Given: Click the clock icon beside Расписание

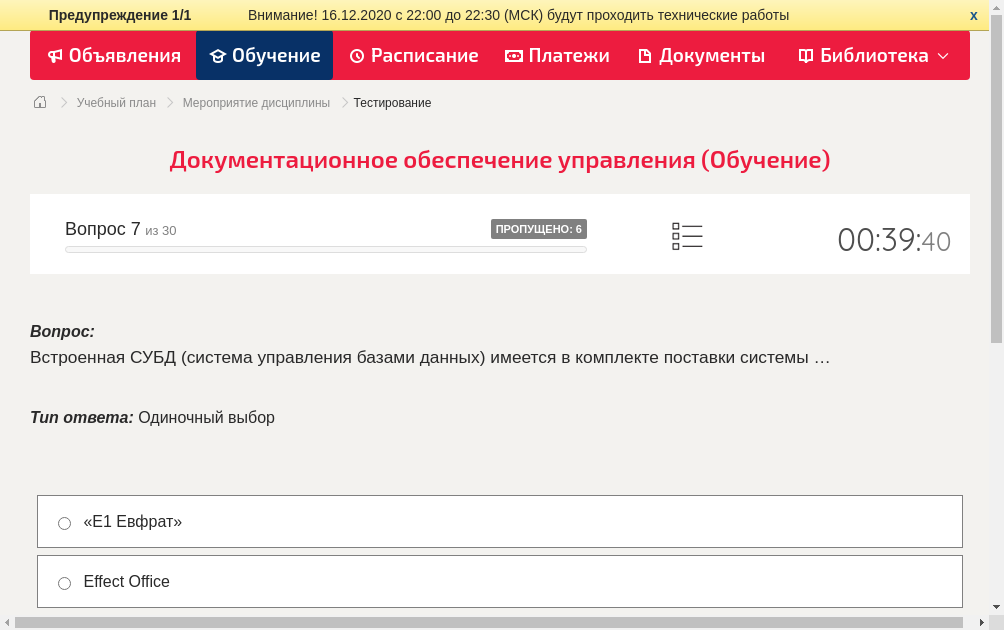Looking at the screenshot, I should (355, 56).
